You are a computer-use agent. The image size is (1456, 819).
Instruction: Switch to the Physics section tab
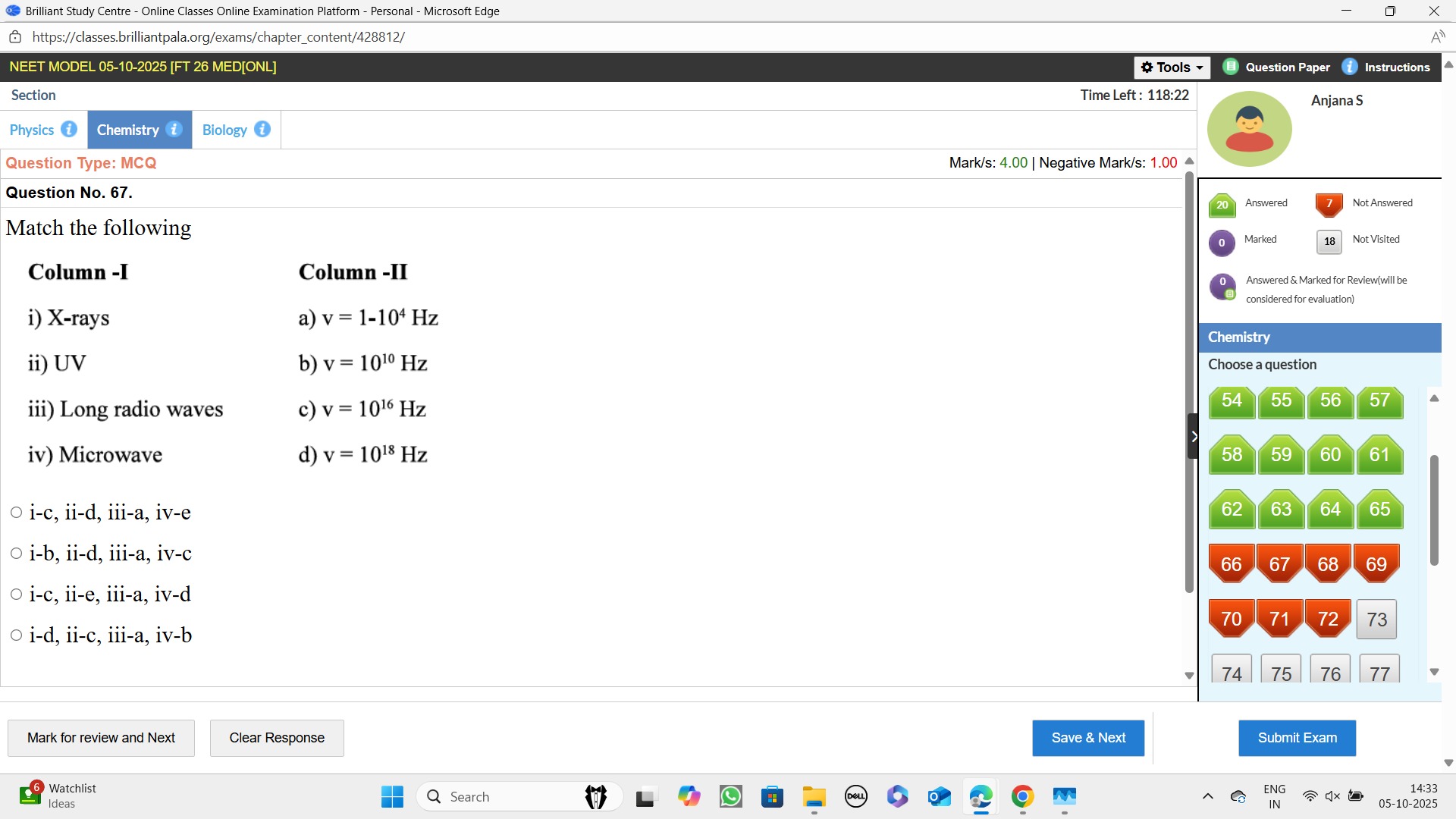(32, 130)
